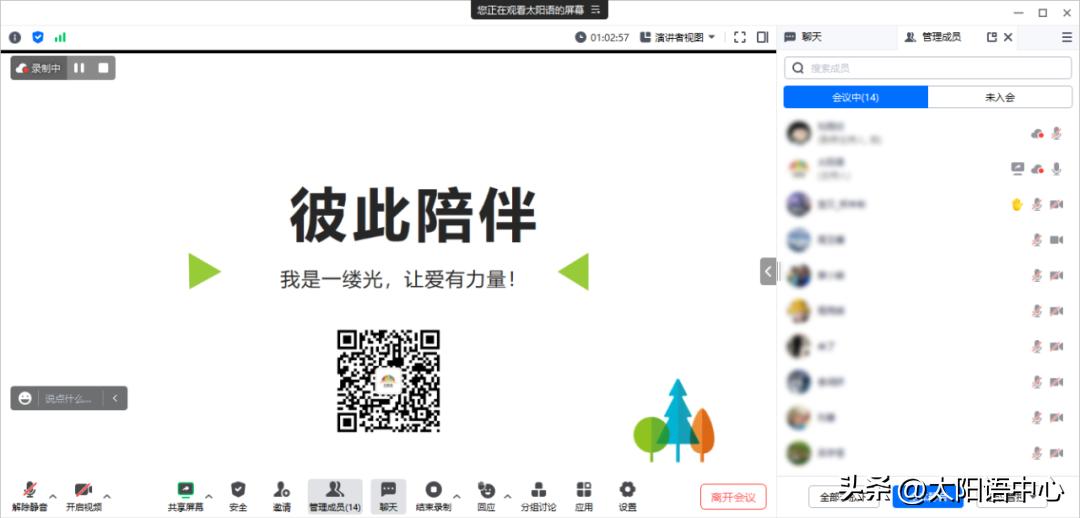This screenshot has width=1080, height=518.
Task: Click the raised hand icon in member list
Action: click(1017, 204)
